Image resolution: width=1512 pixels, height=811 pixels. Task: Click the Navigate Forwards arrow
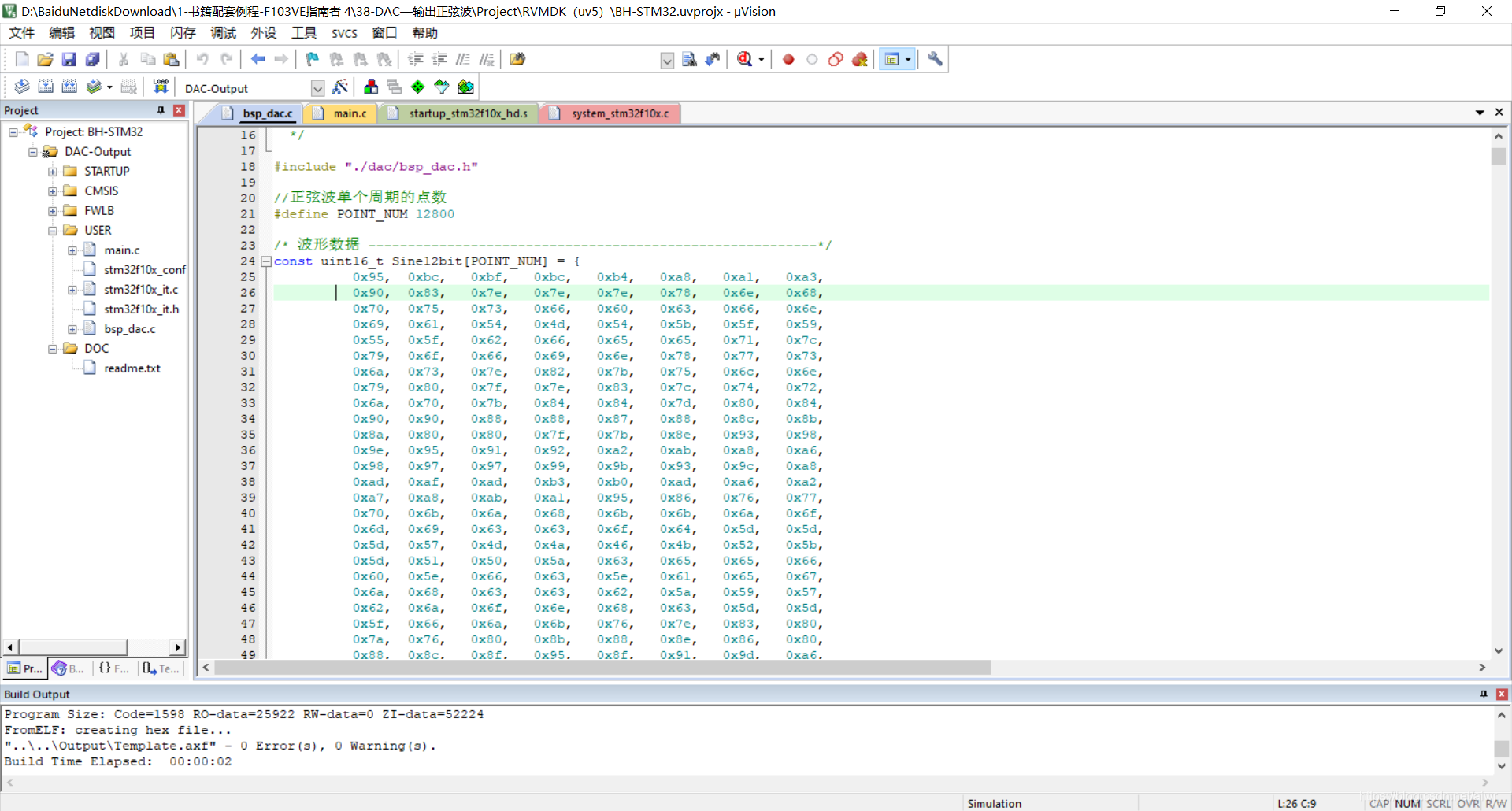pyautogui.click(x=281, y=59)
